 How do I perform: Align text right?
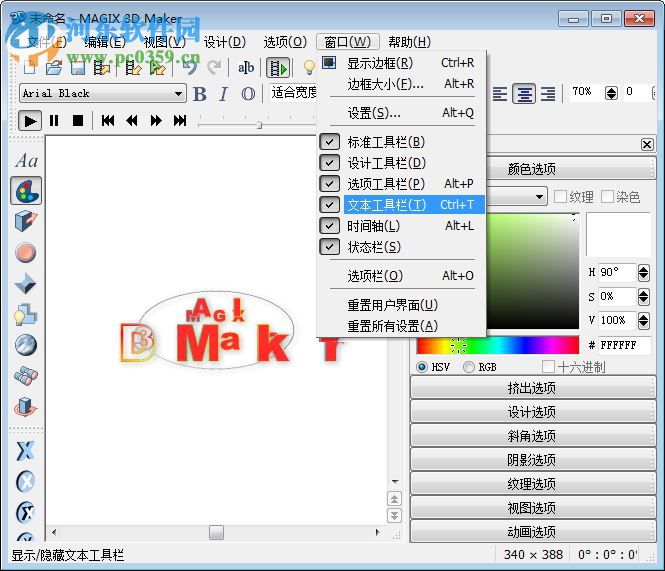[x=548, y=93]
